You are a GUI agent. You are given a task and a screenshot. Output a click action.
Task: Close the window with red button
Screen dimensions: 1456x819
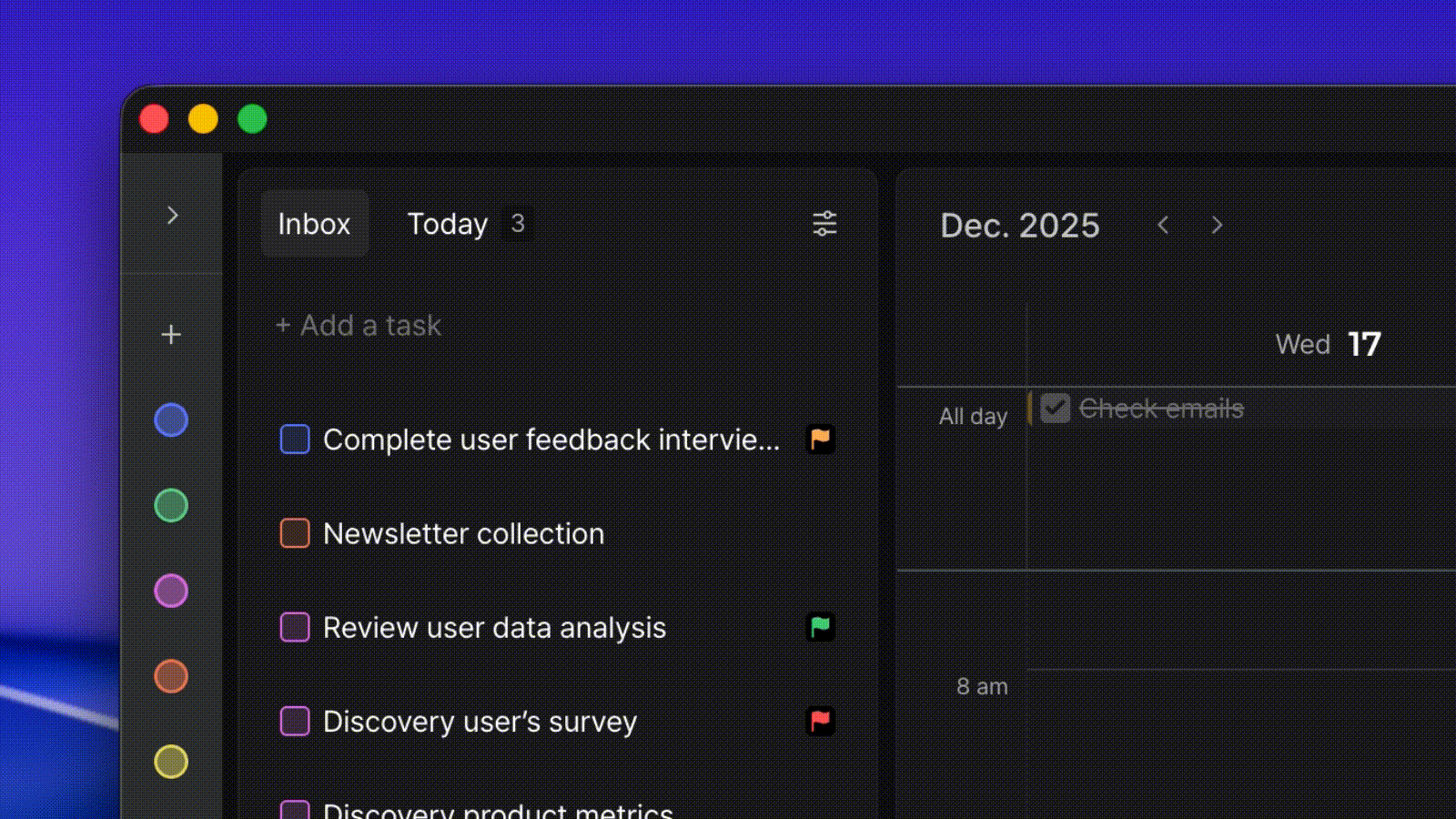pos(154,119)
